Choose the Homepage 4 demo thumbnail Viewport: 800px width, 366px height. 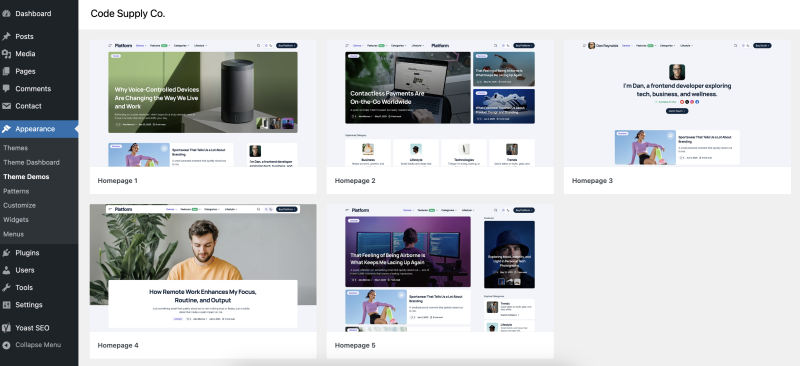[203, 268]
